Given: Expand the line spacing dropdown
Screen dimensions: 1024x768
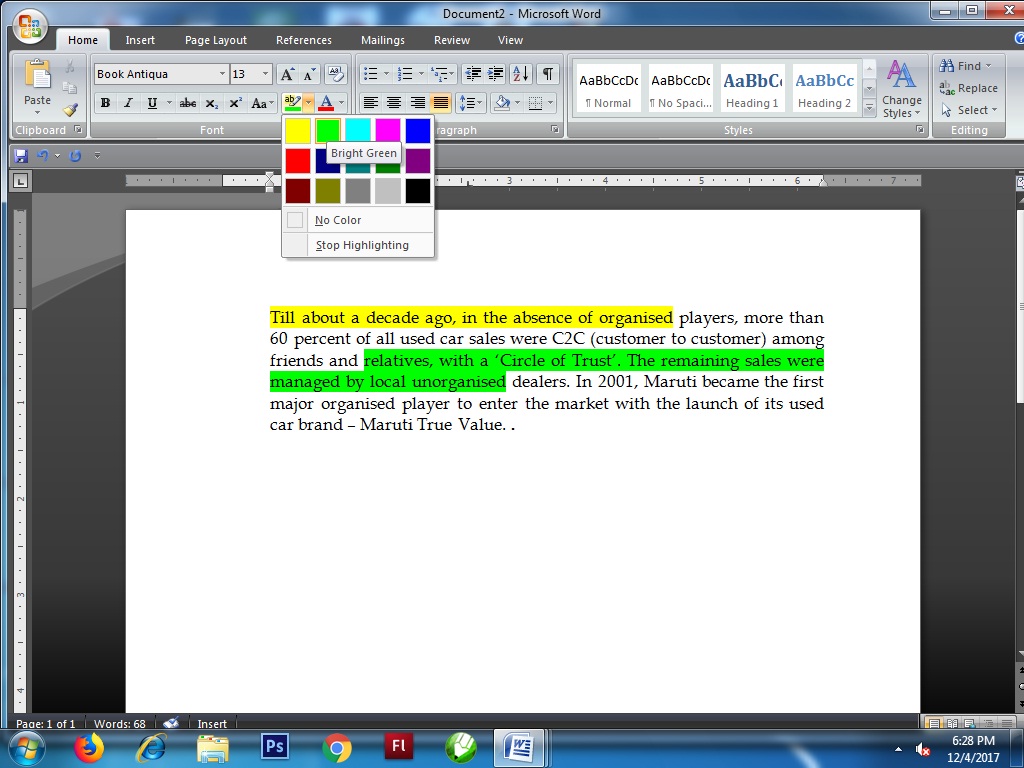Looking at the screenshot, I should pos(480,103).
